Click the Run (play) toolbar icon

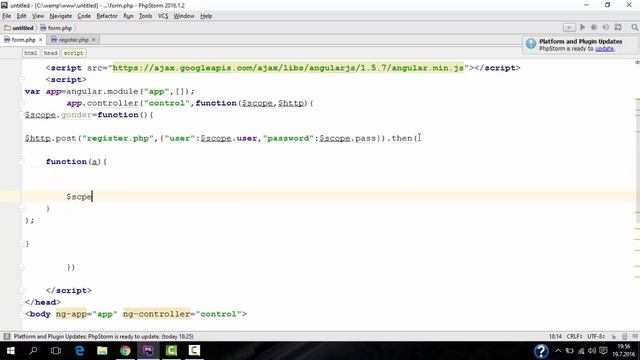[582, 27]
